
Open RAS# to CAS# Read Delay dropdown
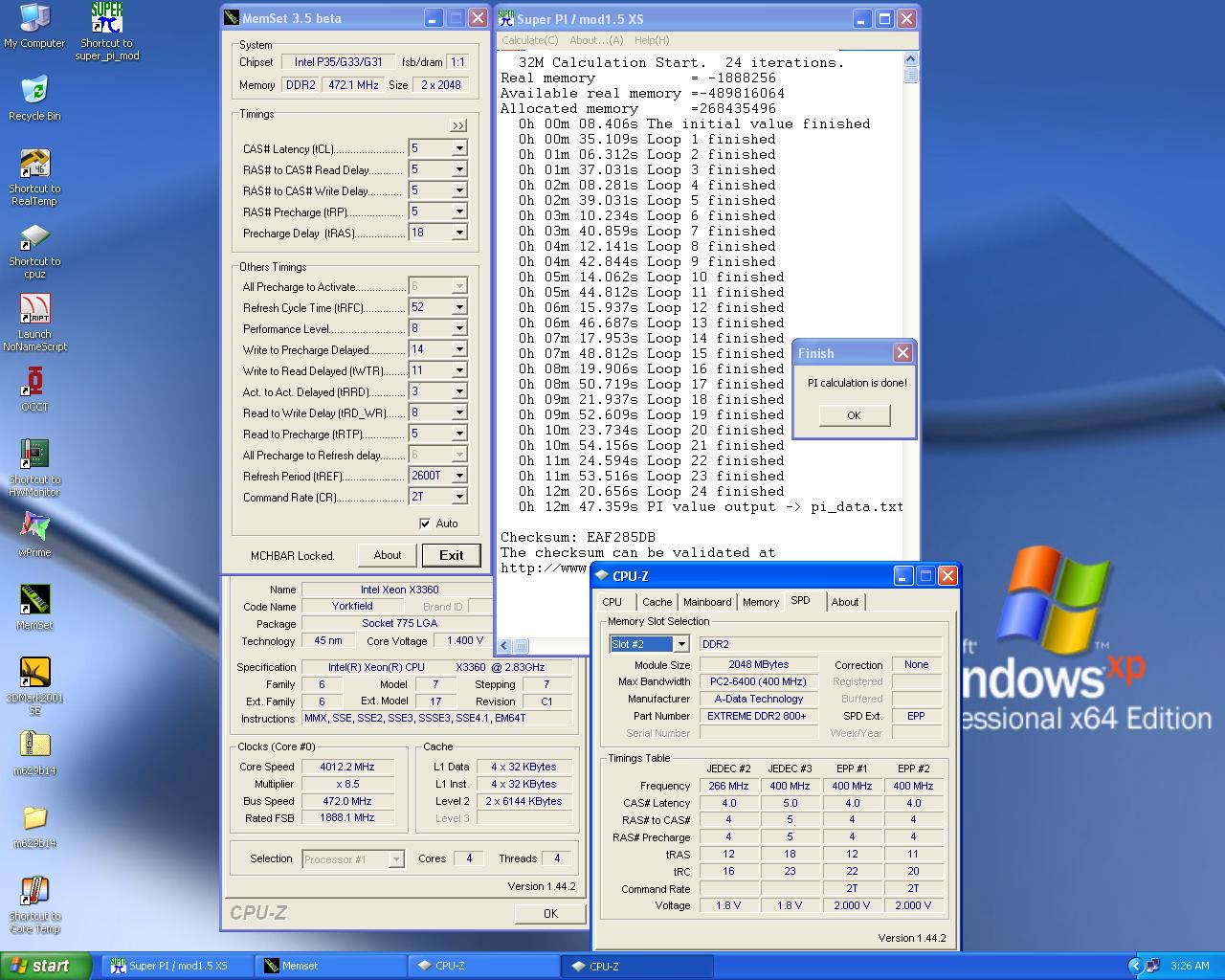459,169
